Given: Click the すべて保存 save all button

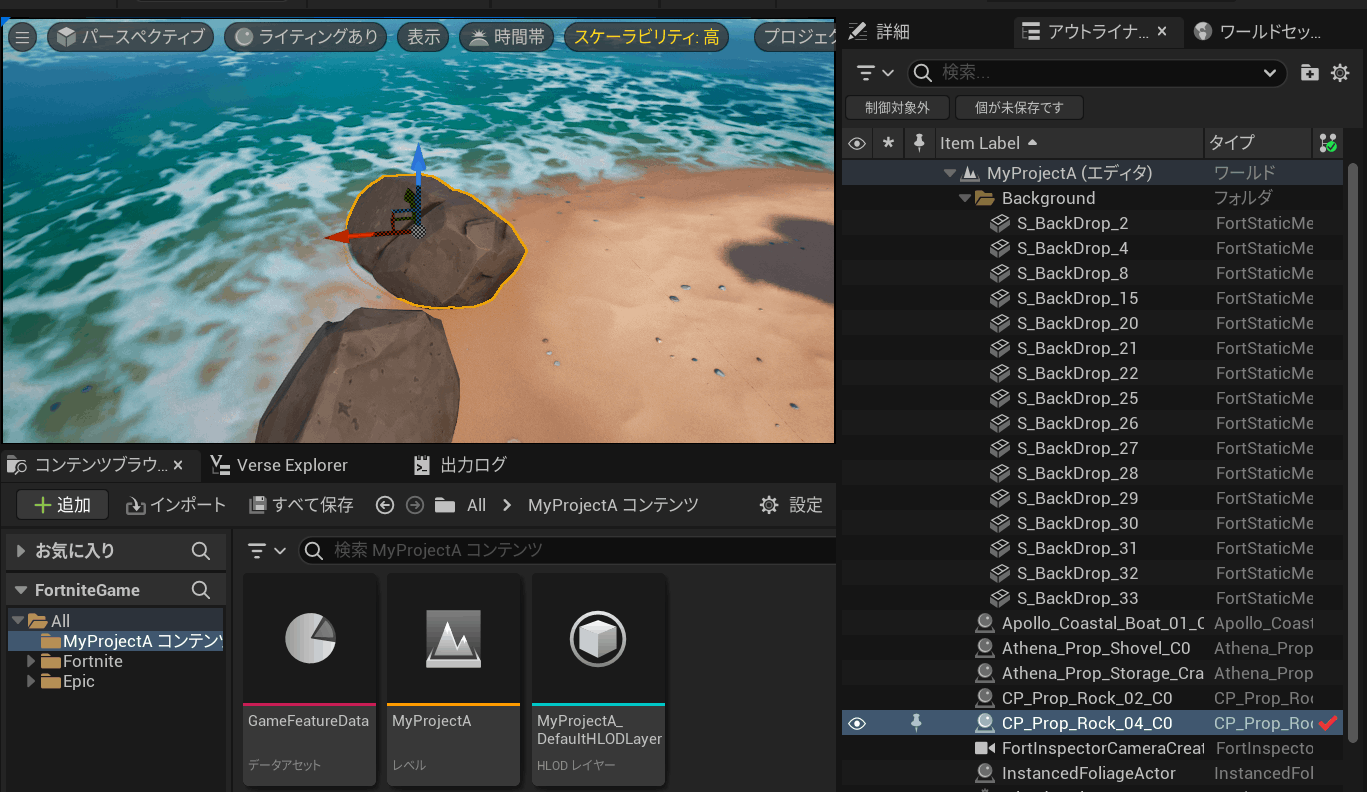Looking at the screenshot, I should tap(301, 505).
